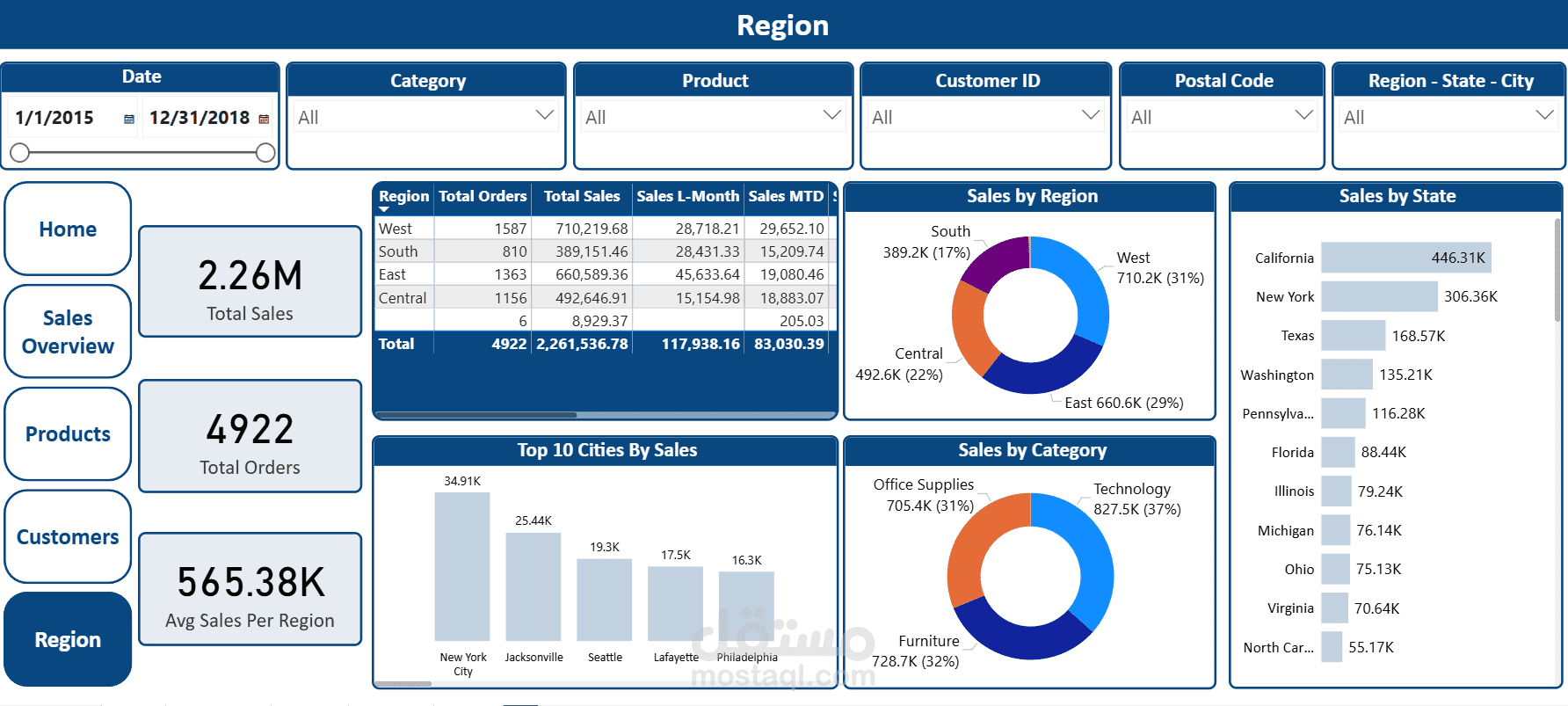Click the right handle of date slider
This screenshot has height=706, width=1568.
click(265, 153)
